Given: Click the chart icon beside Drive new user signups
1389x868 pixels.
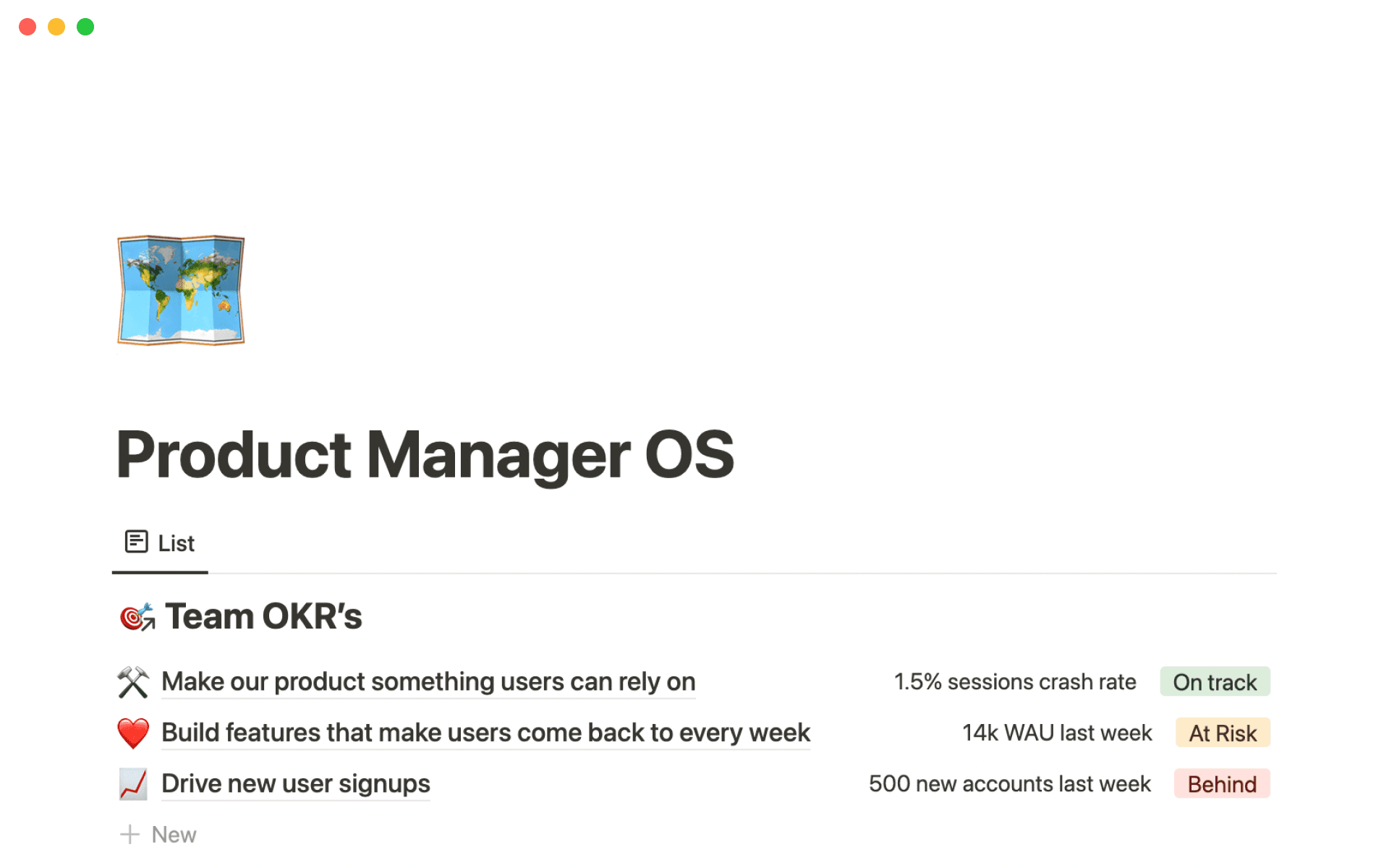Looking at the screenshot, I should coord(133,783).
